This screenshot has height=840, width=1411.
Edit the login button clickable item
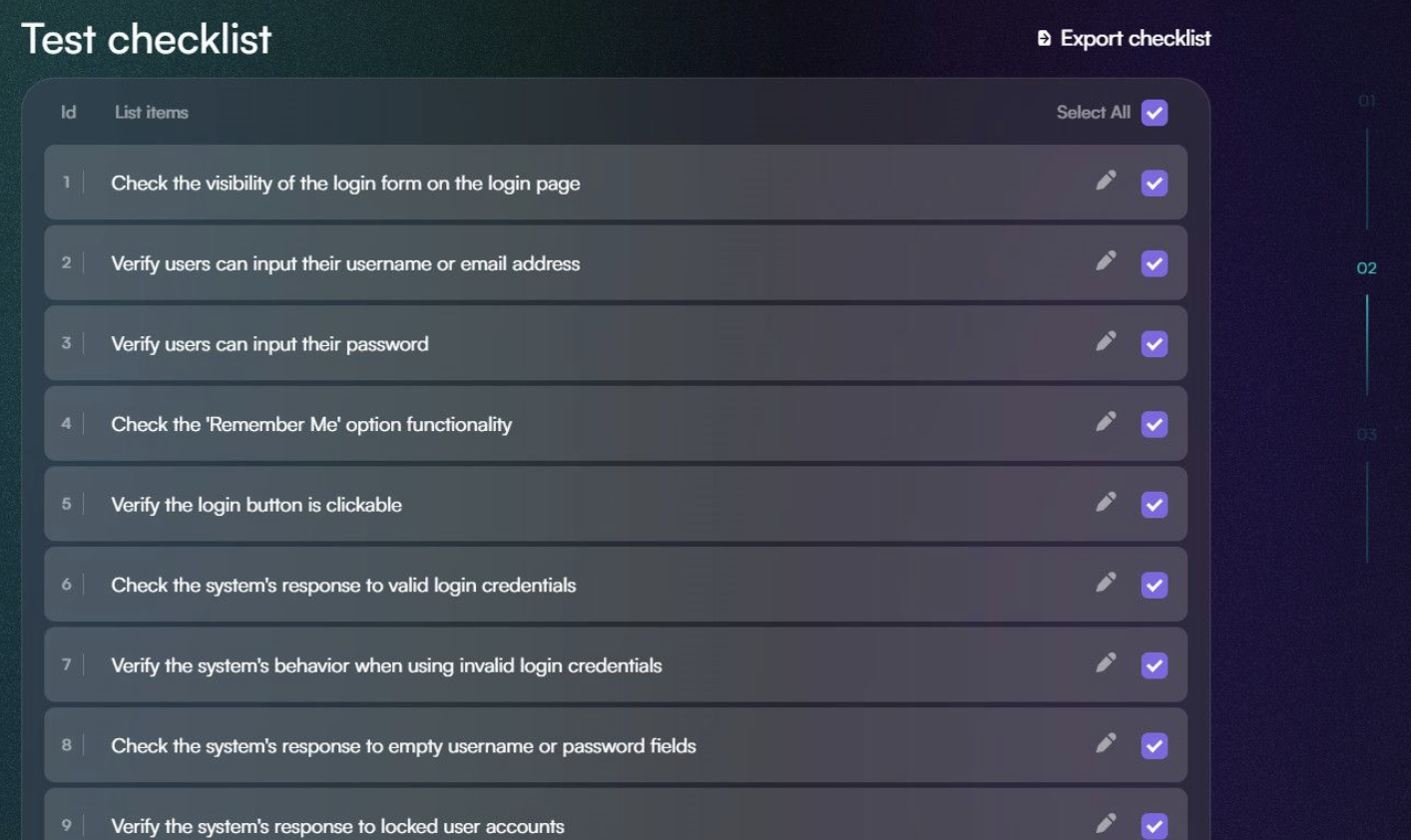(x=1106, y=502)
